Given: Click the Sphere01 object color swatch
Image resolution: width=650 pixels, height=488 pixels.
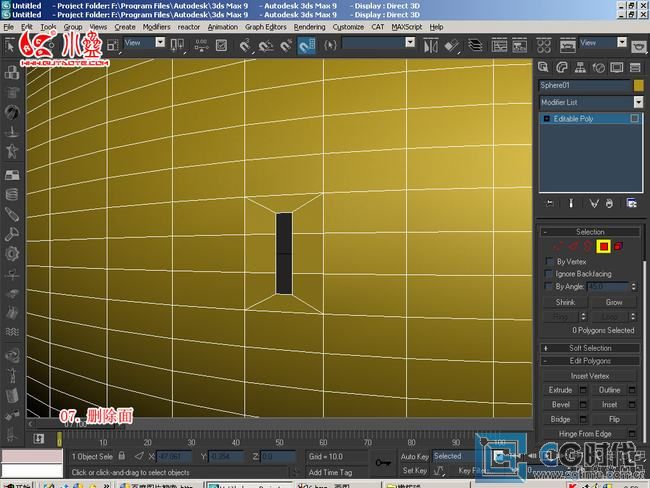Looking at the screenshot, I should pos(638,85).
